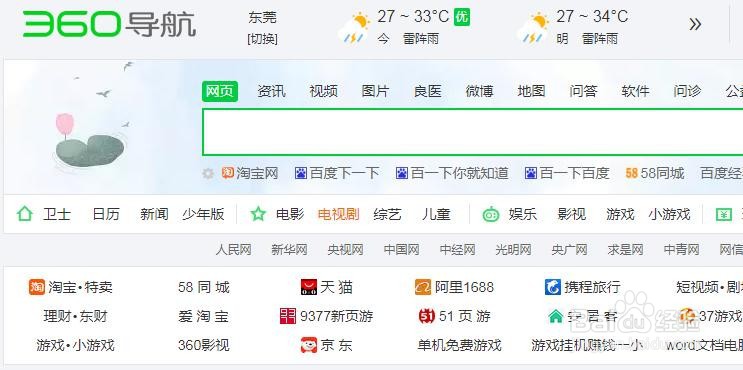The image size is (743, 370).
Task: Click the green star 电影 icon
Action: click(x=258, y=214)
